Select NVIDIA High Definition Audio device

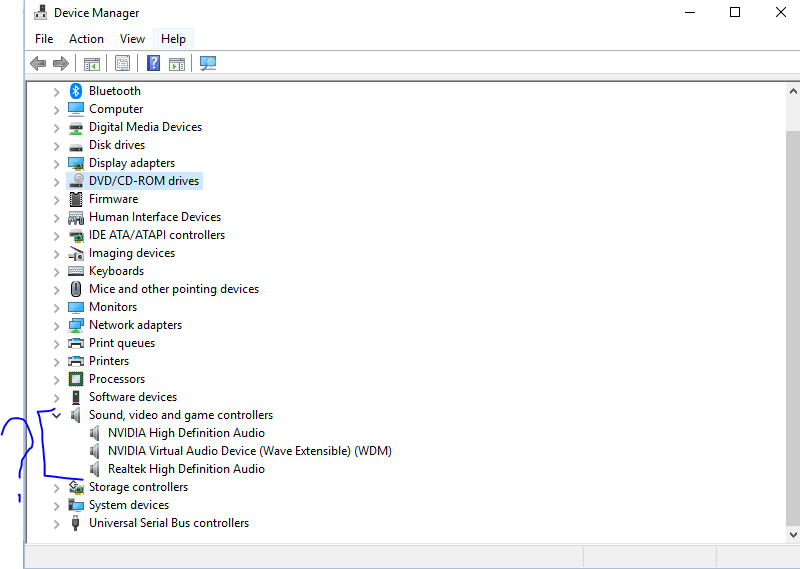[186, 433]
